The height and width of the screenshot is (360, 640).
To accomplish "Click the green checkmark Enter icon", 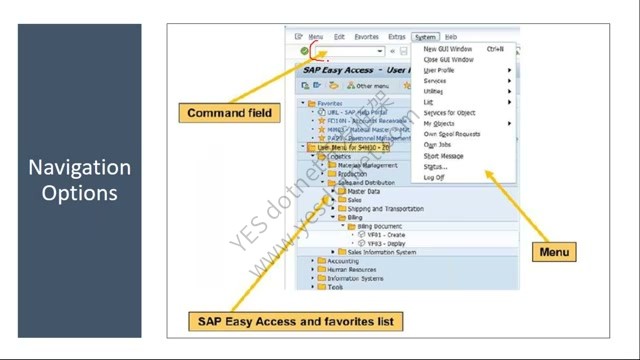I will (x=304, y=51).
